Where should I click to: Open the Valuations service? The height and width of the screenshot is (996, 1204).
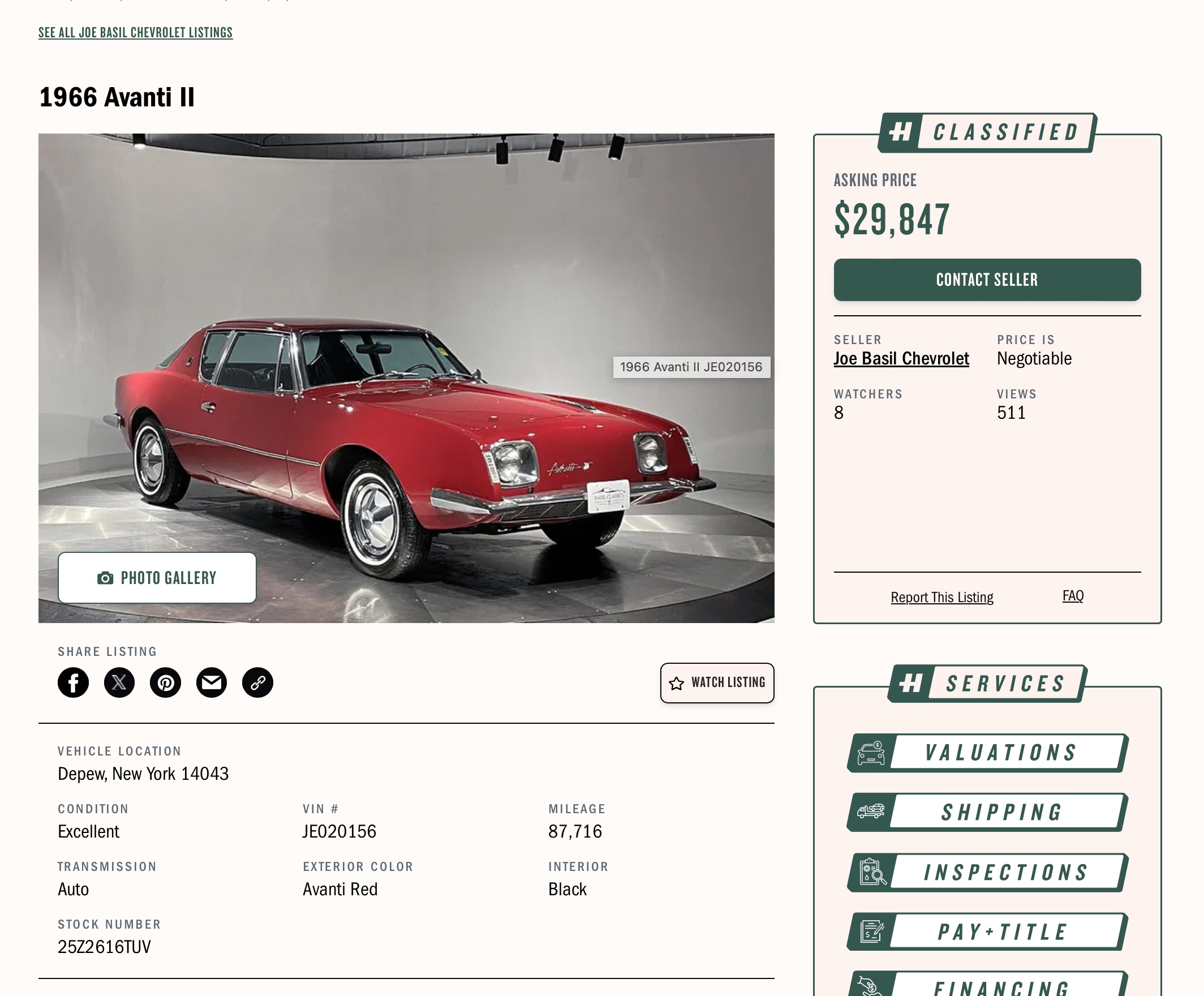coord(1001,753)
